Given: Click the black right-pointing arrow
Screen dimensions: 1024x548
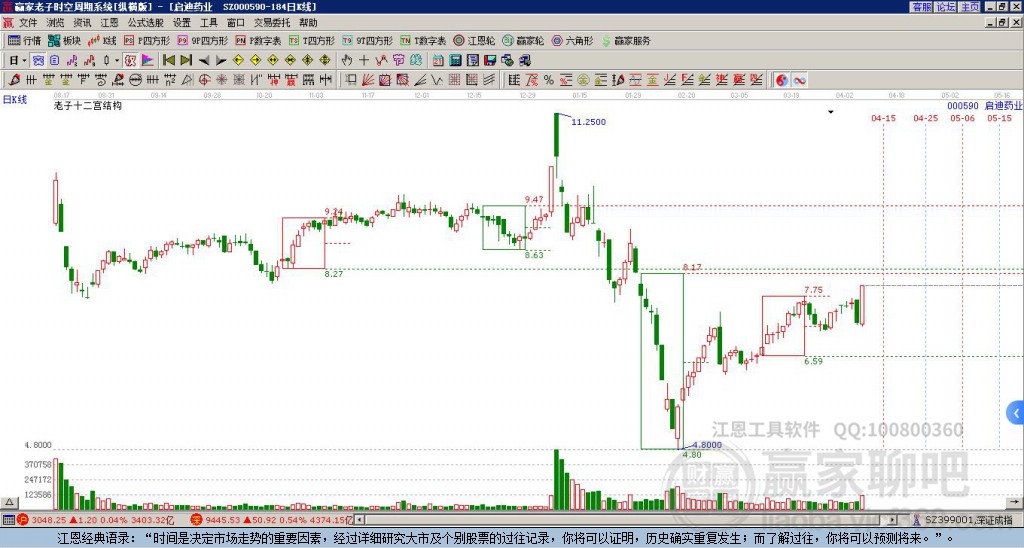Looking at the screenshot, I should [221, 61].
